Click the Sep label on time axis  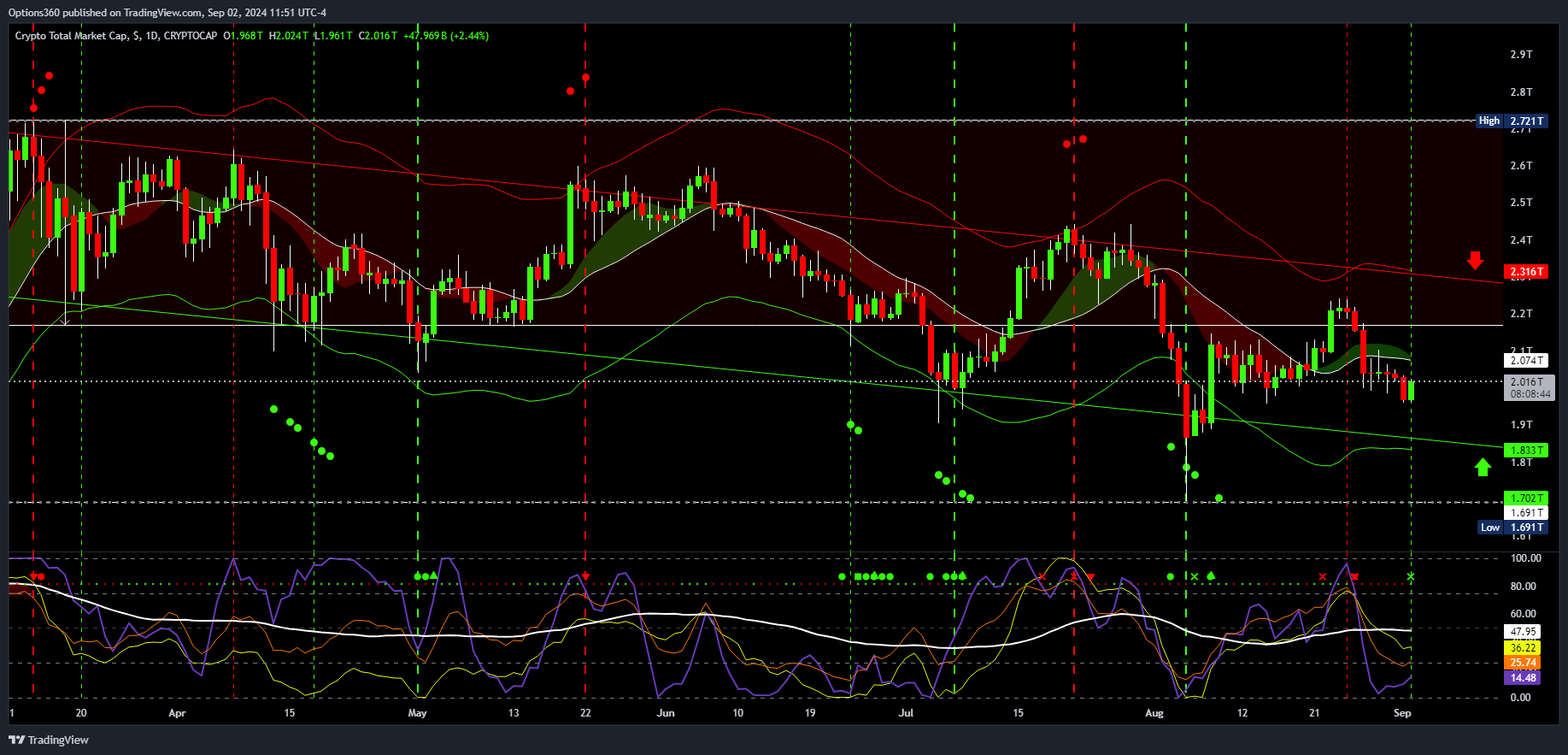(x=1402, y=713)
